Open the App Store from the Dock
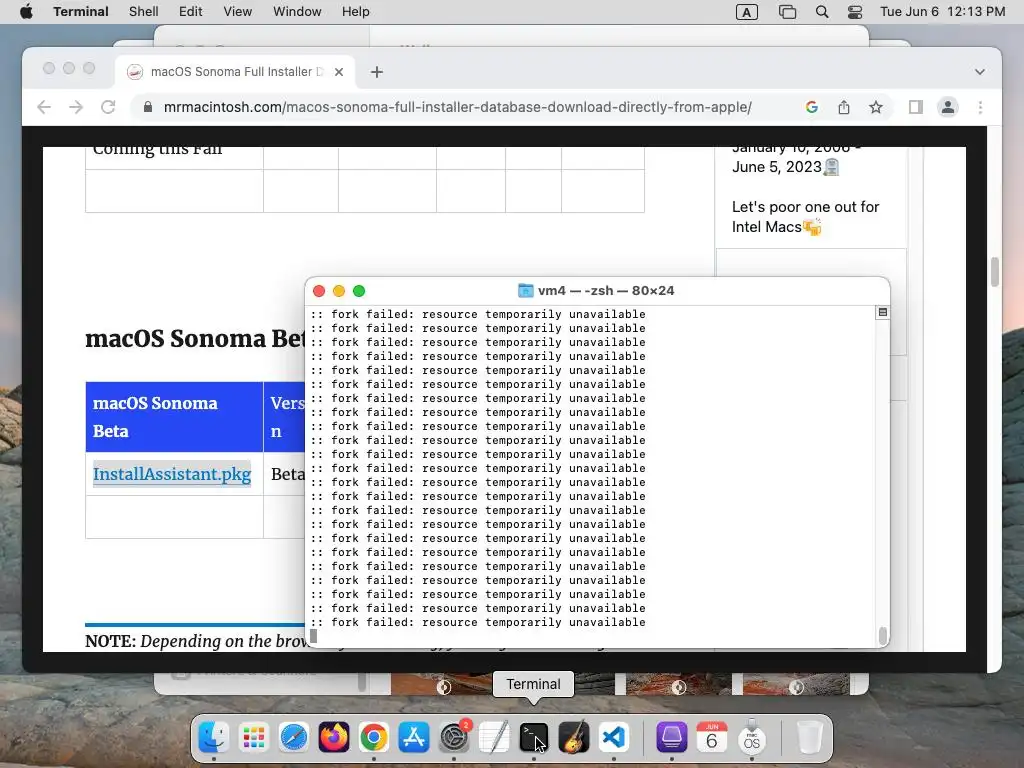 coord(414,738)
